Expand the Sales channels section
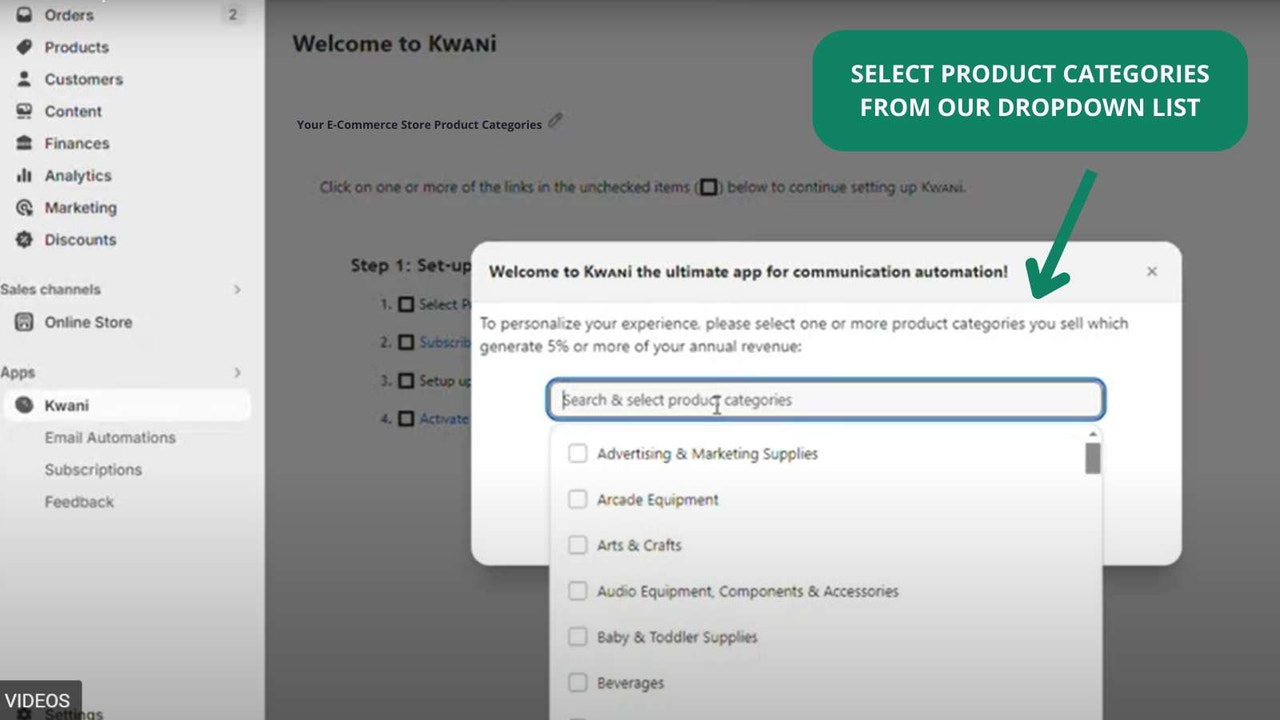Screen dimensions: 1280x720 click(237, 290)
